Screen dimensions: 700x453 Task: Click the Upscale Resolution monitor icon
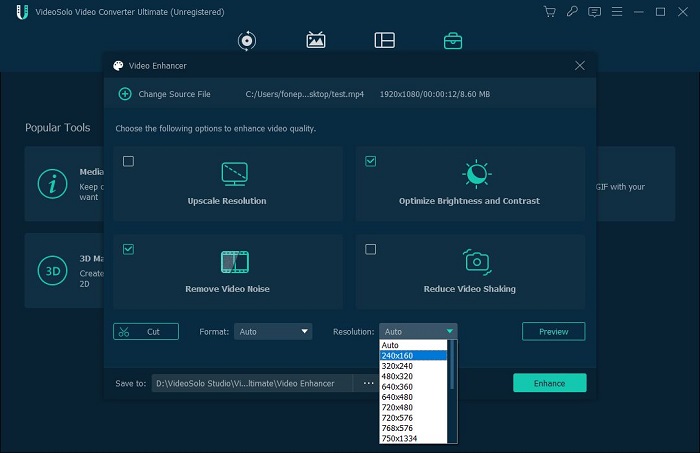pyautogui.click(x=234, y=174)
